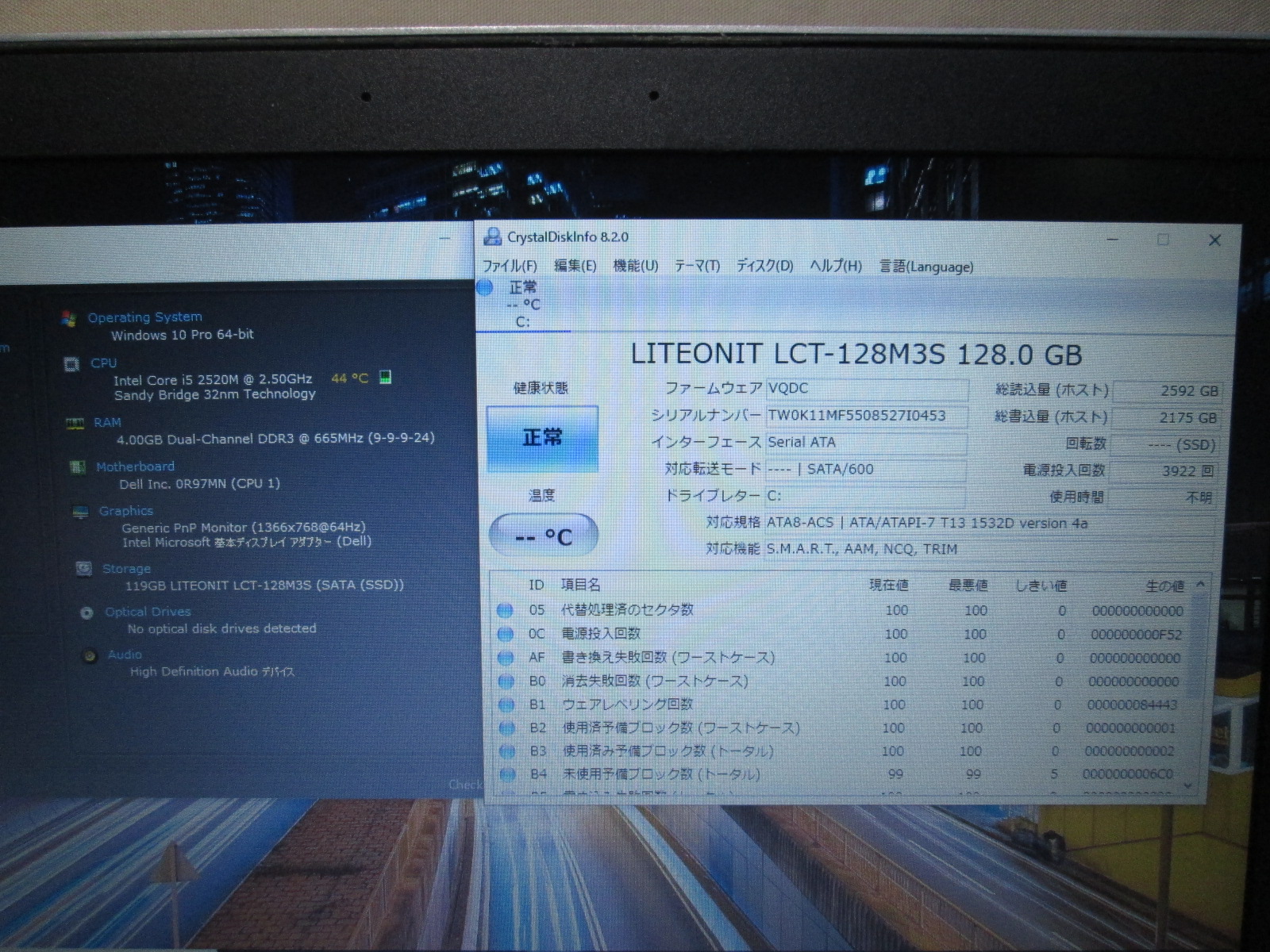The height and width of the screenshot is (952, 1270).
Task: Open the テーマ(T) menu
Action: (697, 267)
